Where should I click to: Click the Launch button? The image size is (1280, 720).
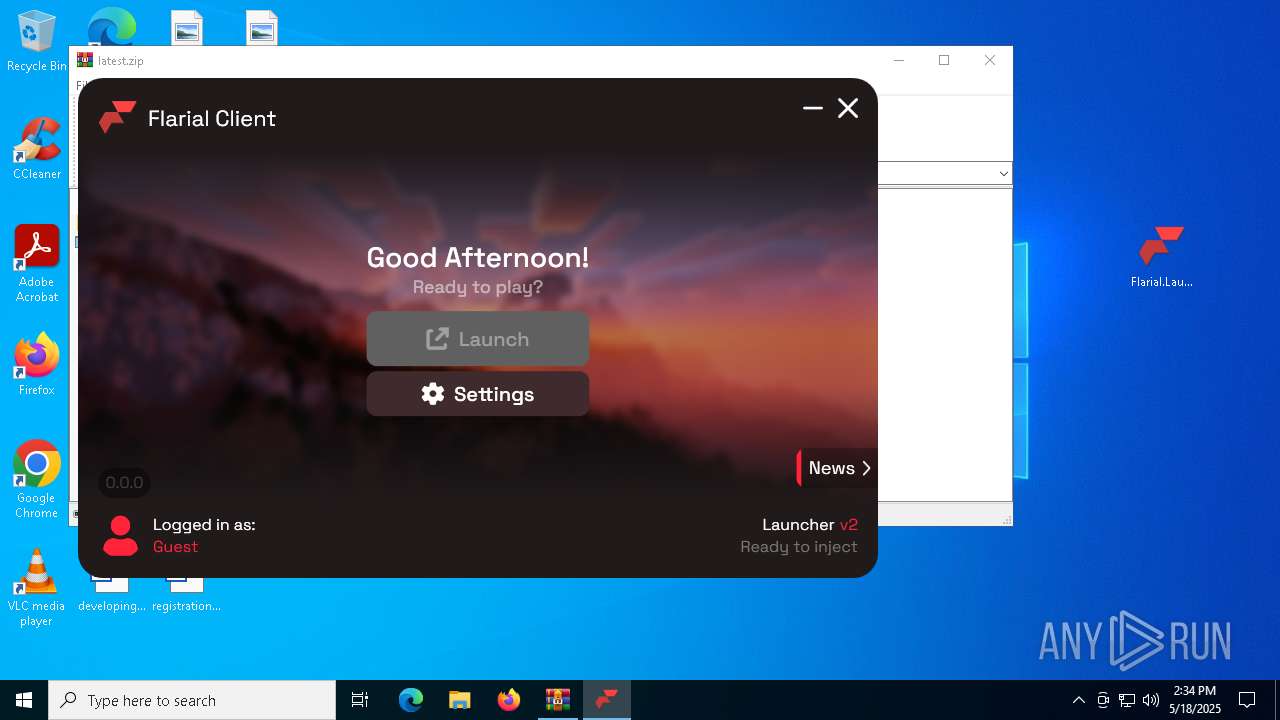pos(477,339)
